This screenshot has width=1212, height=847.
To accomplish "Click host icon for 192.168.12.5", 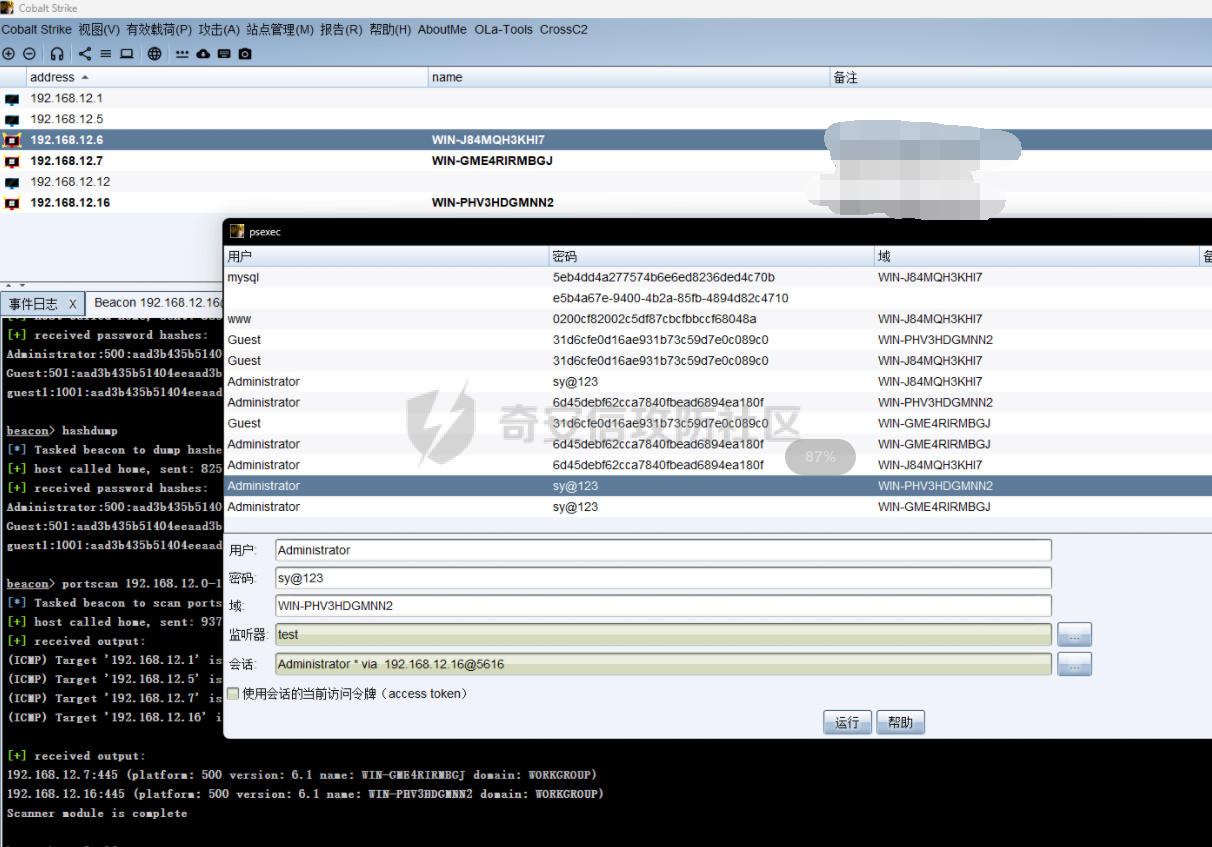I will (x=12, y=120).
